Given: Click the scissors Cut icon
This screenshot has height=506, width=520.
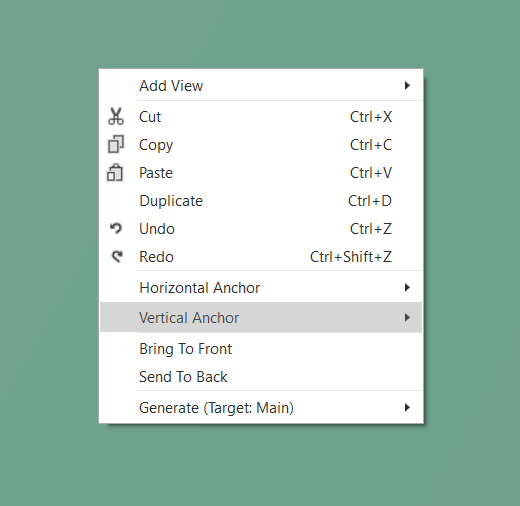Looking at the screenshot, I should (x=116, y=116).
